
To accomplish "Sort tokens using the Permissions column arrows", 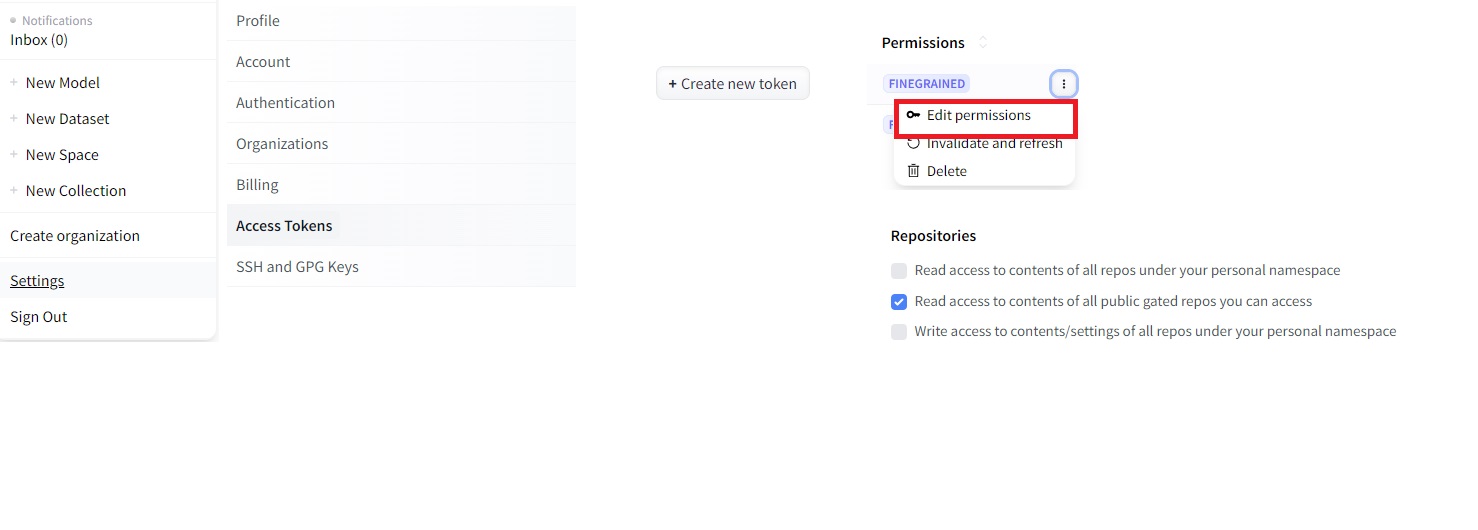I will (983, 42).
